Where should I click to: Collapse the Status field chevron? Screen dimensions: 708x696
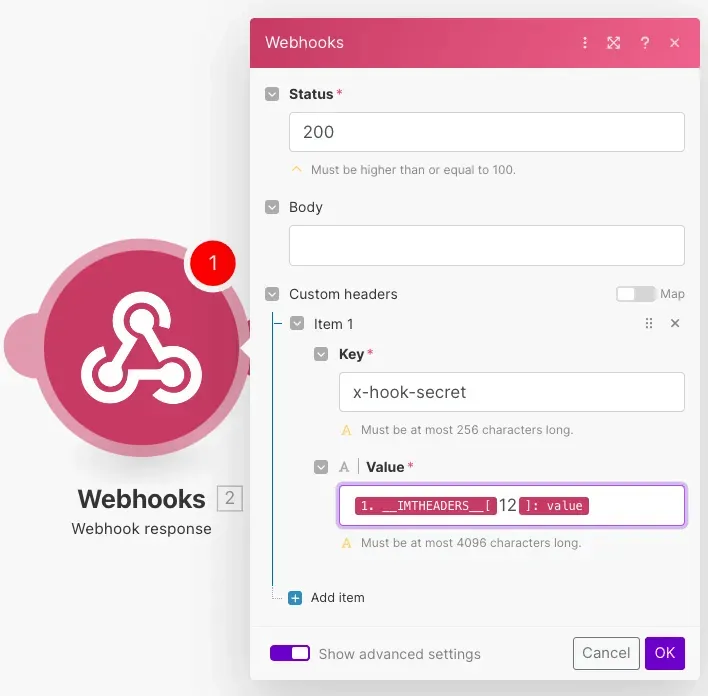(x=272, y=94)
